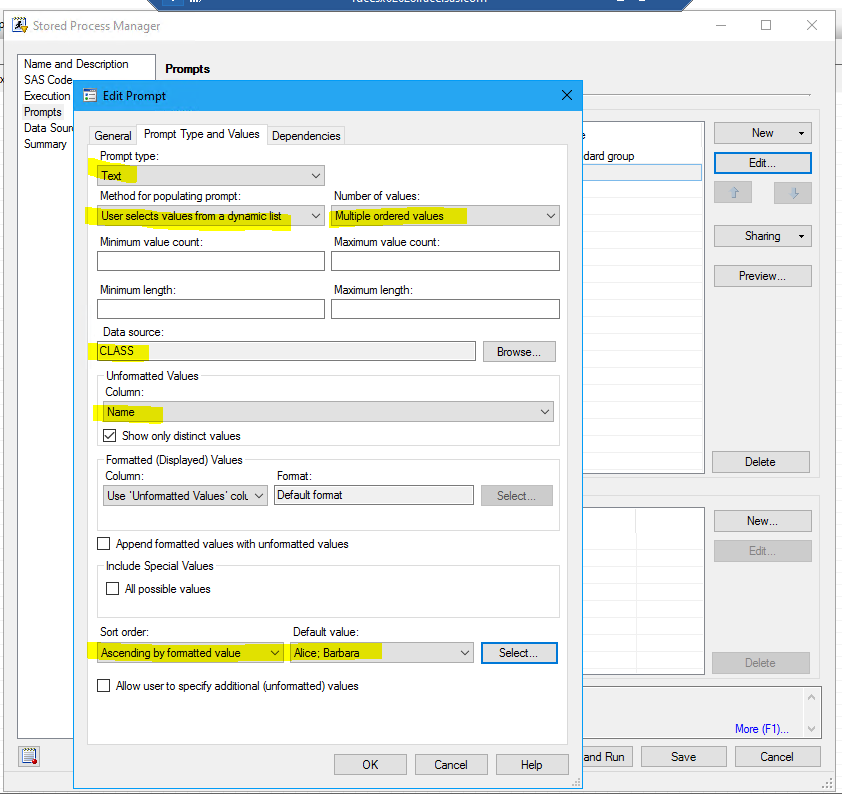Click the Edit Prompt title bar icon
This screenshot has height=794, width=842.
pyautogui.click(x=90, y=95)
